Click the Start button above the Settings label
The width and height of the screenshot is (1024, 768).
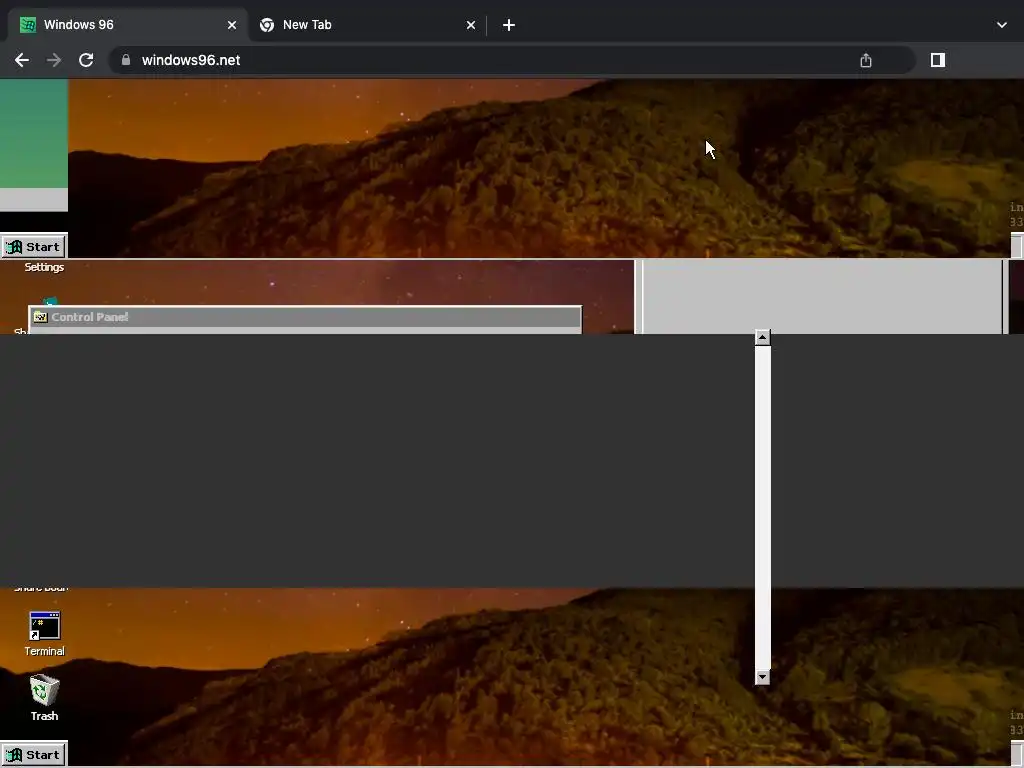(x=34, y=247)
